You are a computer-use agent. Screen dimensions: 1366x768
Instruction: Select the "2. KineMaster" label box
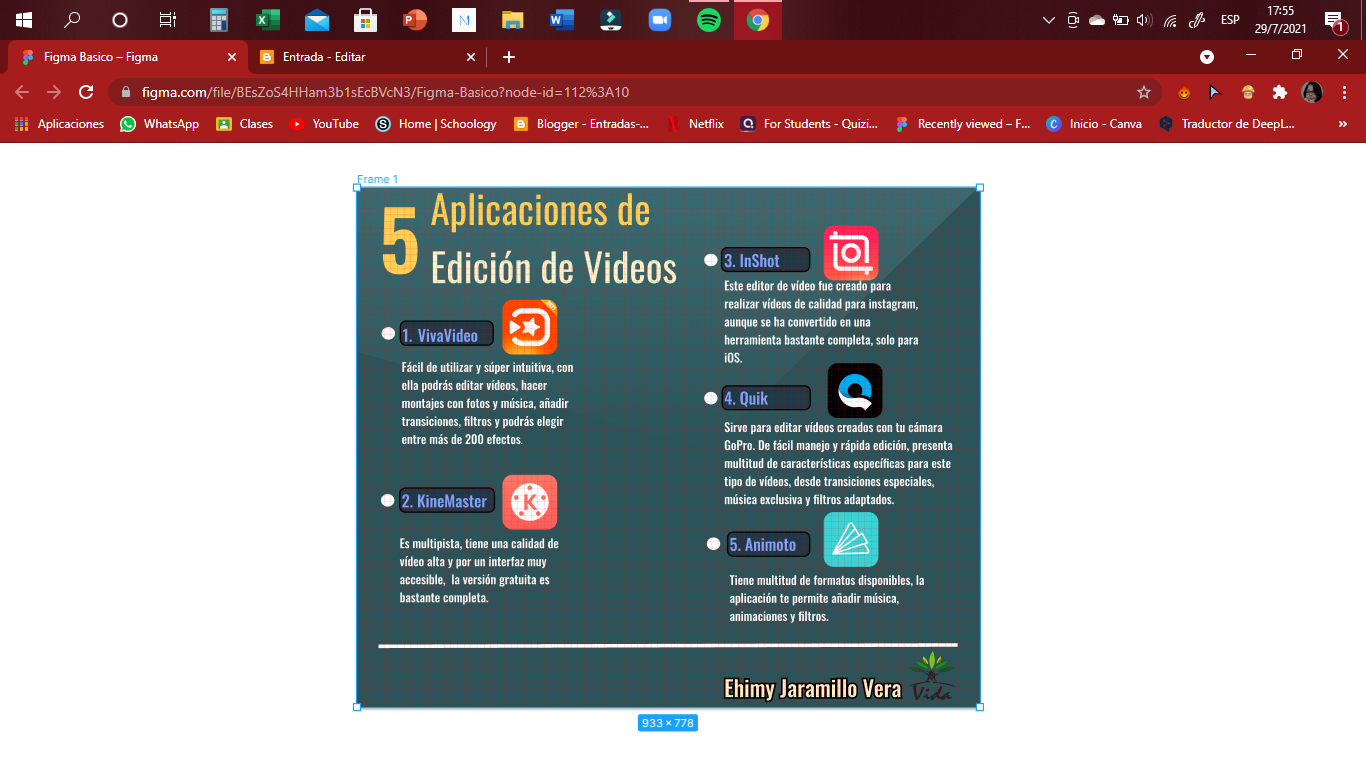point(447,501)
